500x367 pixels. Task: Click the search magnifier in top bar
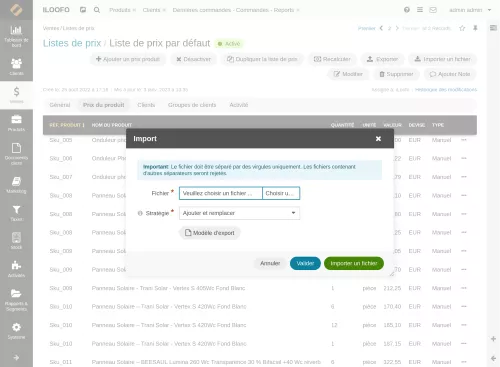point(97,10)
